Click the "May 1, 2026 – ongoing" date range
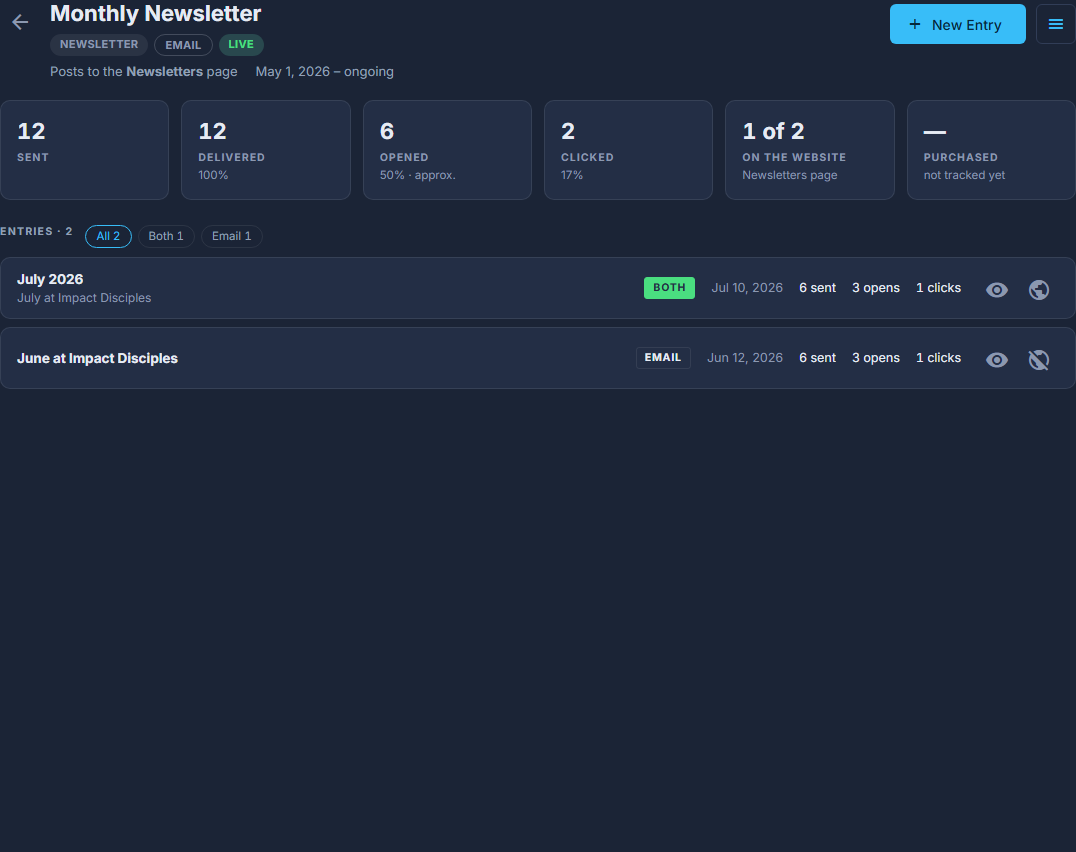This screenshot has width=1076, height=852. pyautogui.click(x=325, y=71)
